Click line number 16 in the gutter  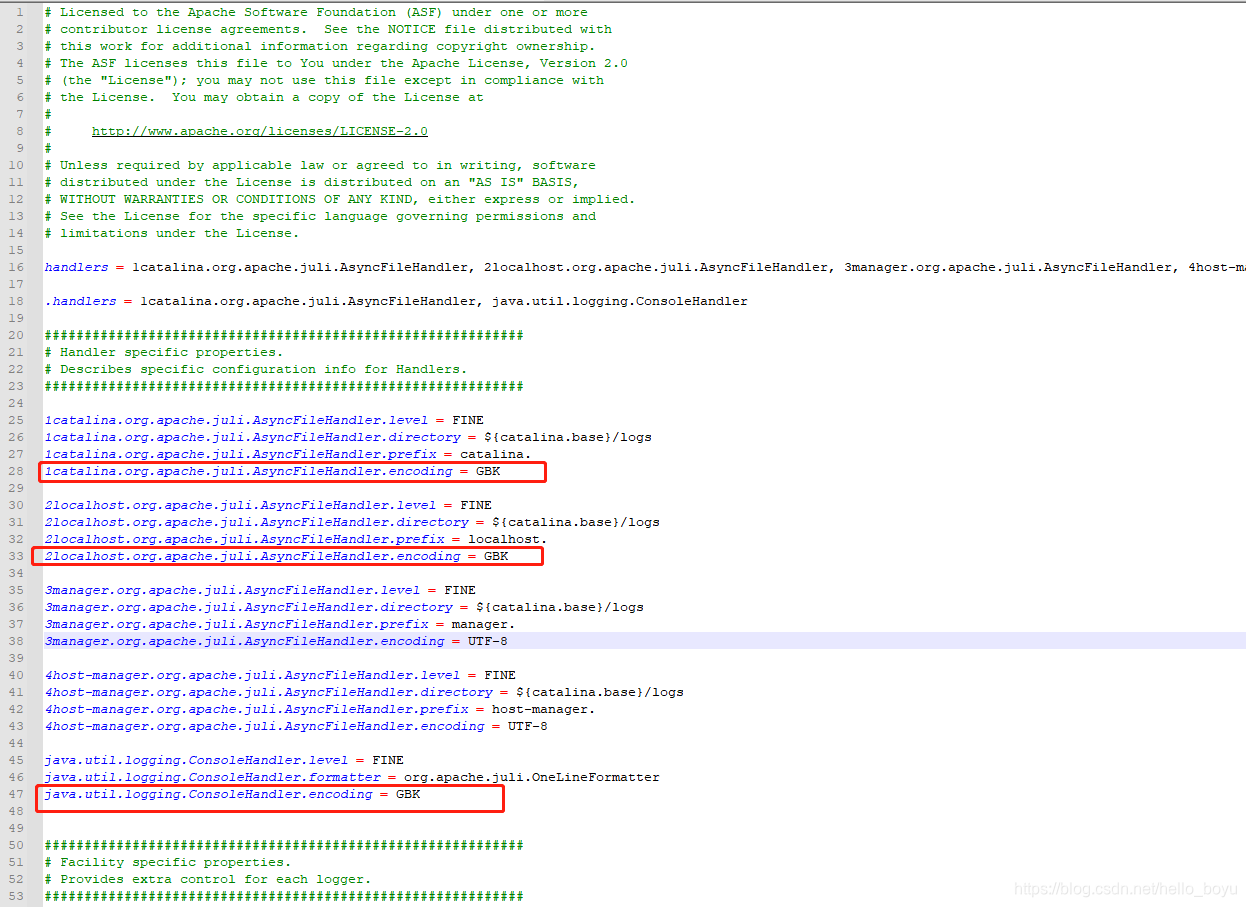(15, 267)
